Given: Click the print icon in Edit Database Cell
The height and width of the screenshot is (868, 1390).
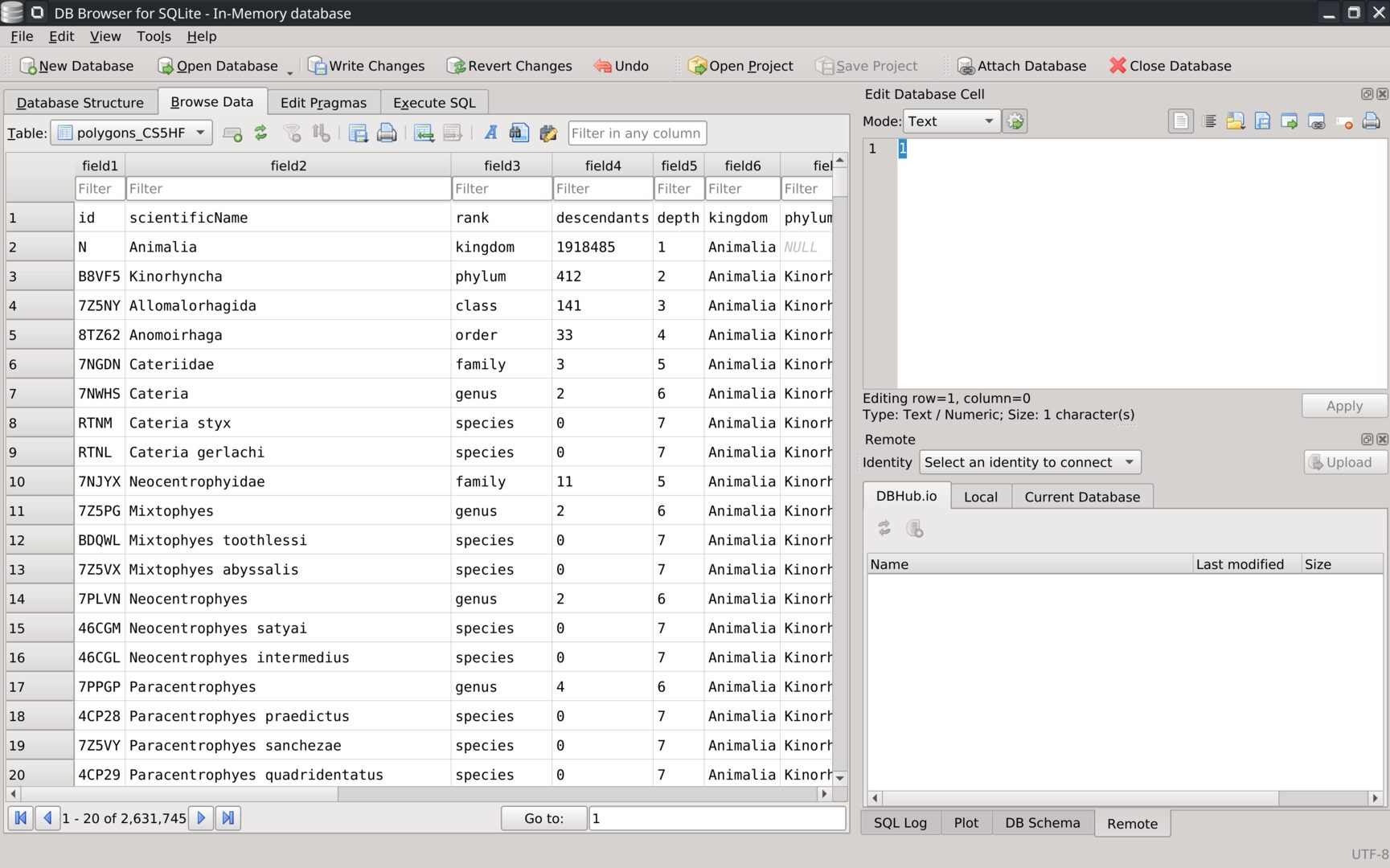Looking at the screenshot, I should [1372, 121].
